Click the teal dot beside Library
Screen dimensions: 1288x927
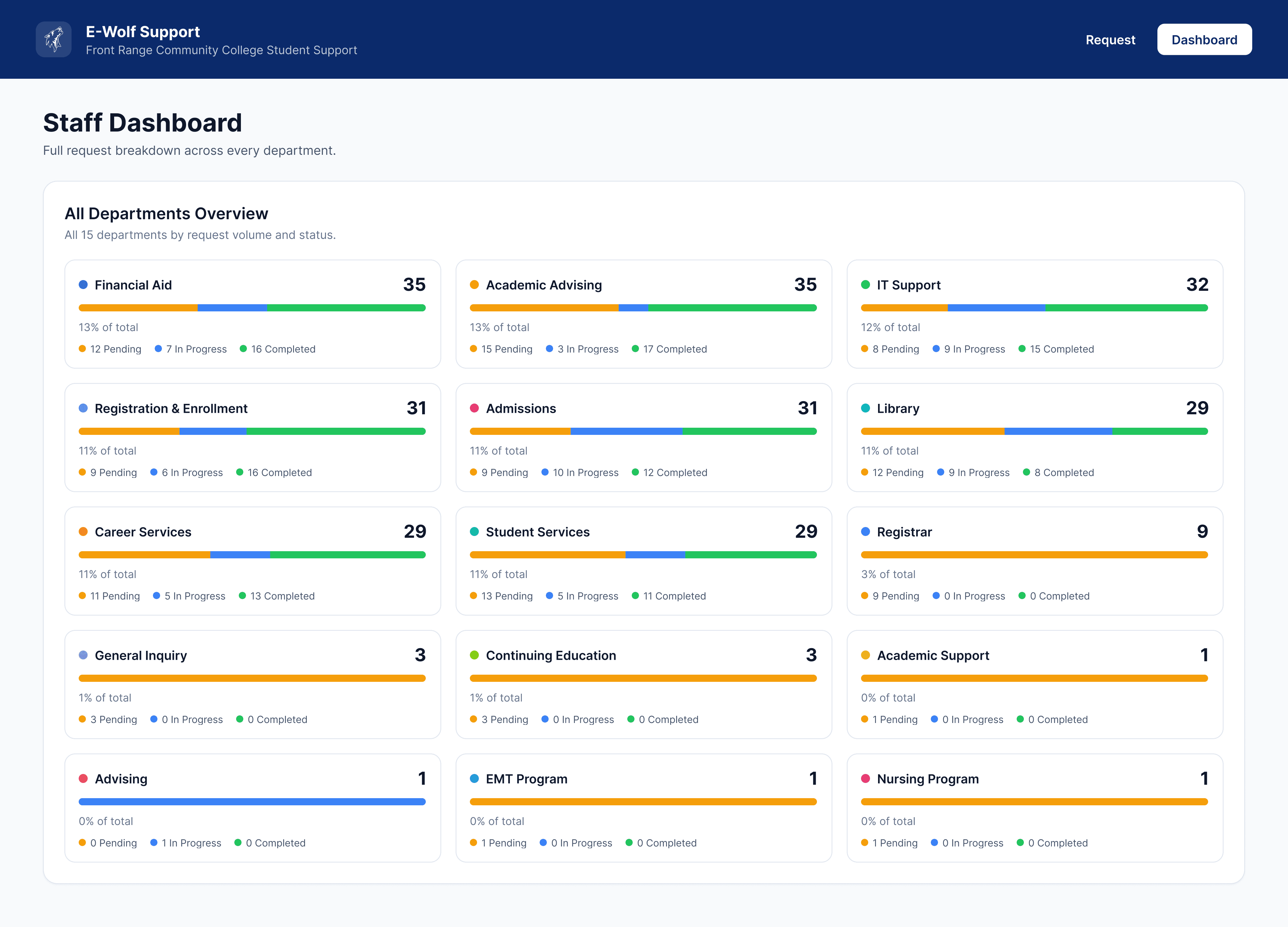(x=866, y=408)
